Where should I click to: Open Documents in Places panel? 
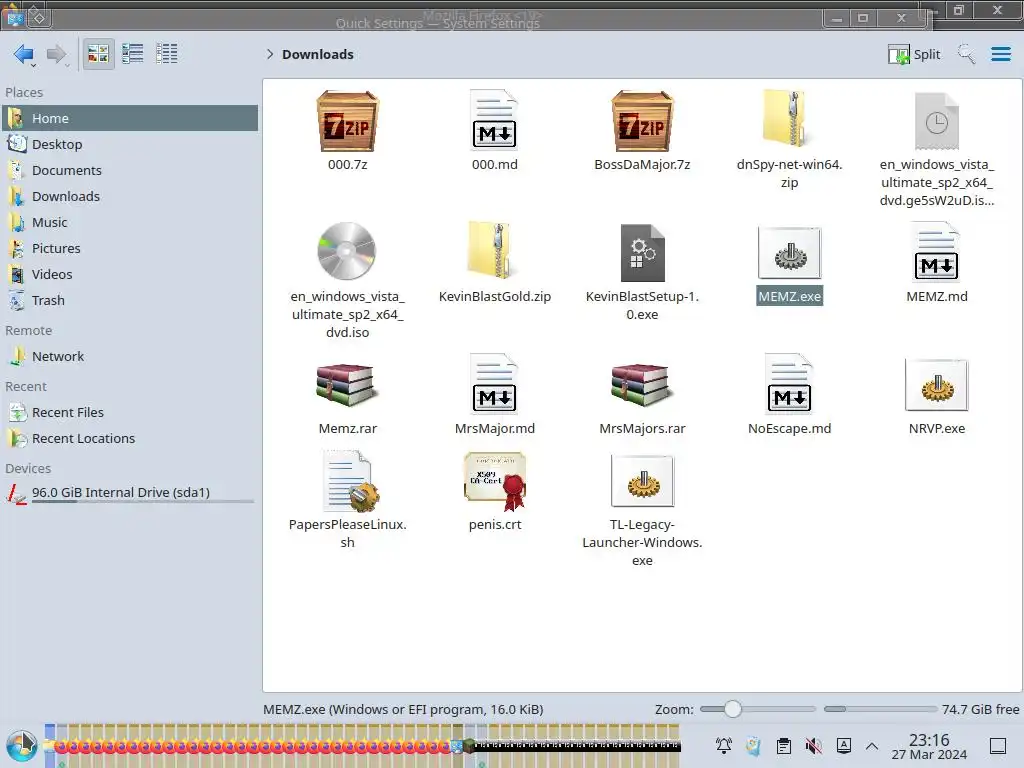click(x=130, y=170)
